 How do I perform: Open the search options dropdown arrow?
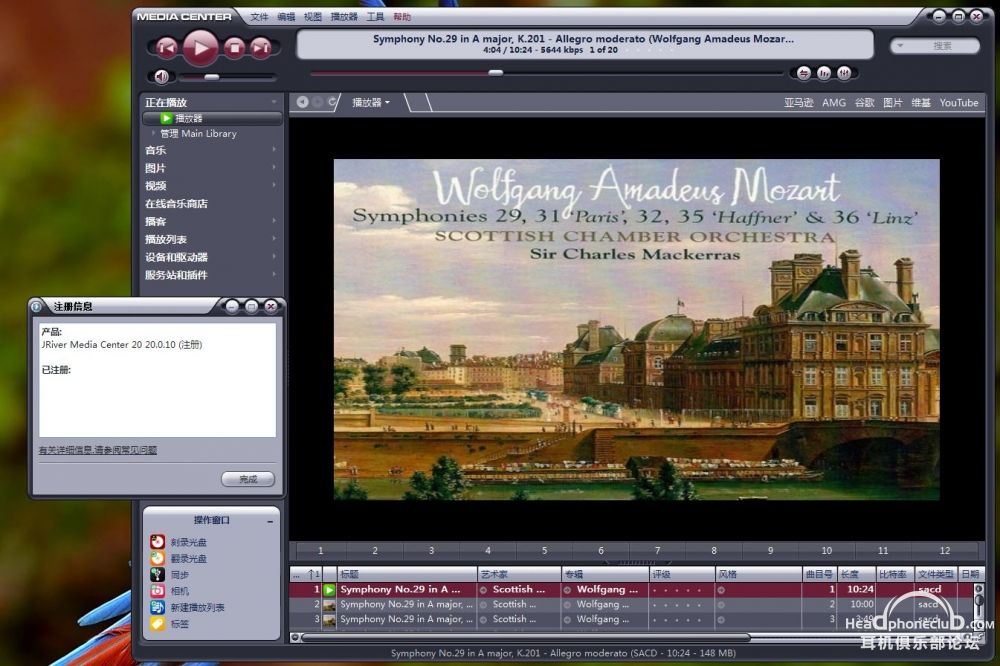pyautogui.click(x=900, y=46)
